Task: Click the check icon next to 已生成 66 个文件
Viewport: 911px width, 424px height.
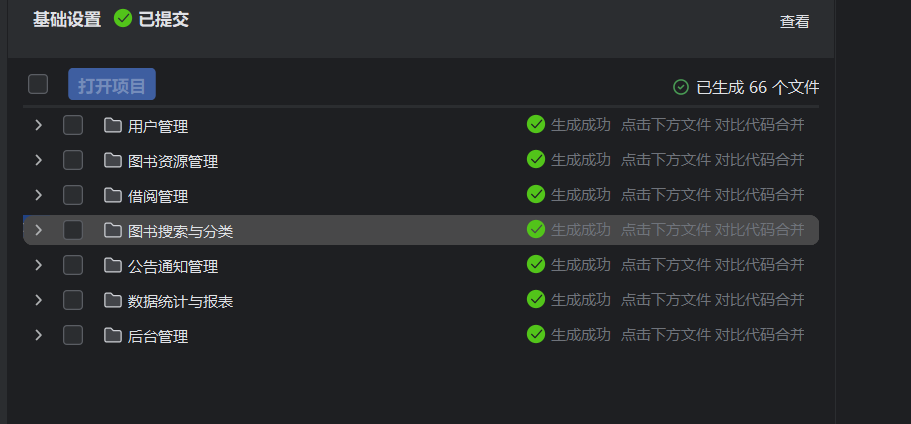Action: coord(681,87)
